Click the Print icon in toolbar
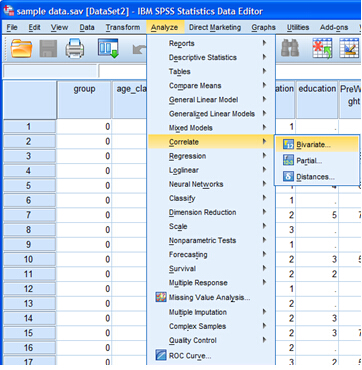 (x=75, y=49)
